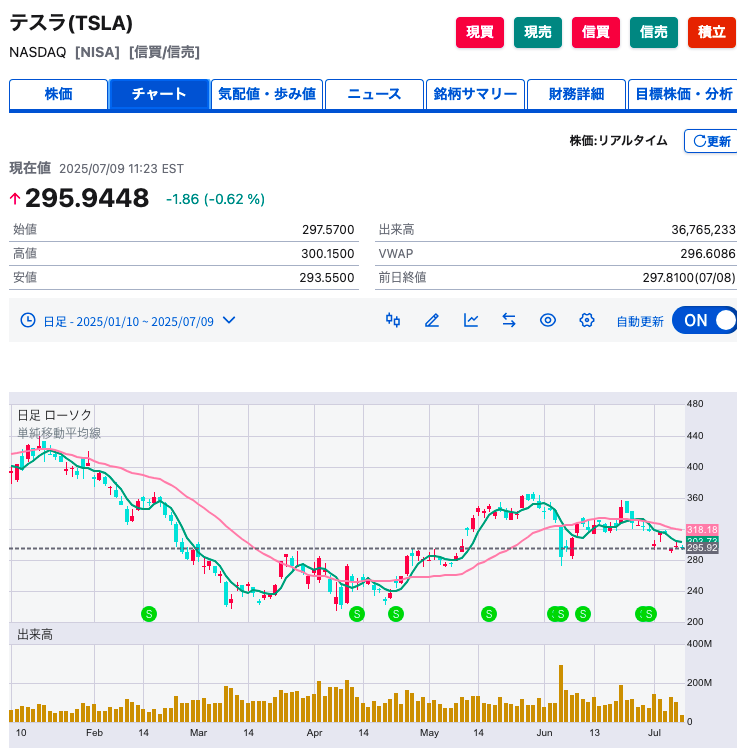The image size is (737, 748).
Task: Select the pencil drawing tool
Action: coord(432,320)
